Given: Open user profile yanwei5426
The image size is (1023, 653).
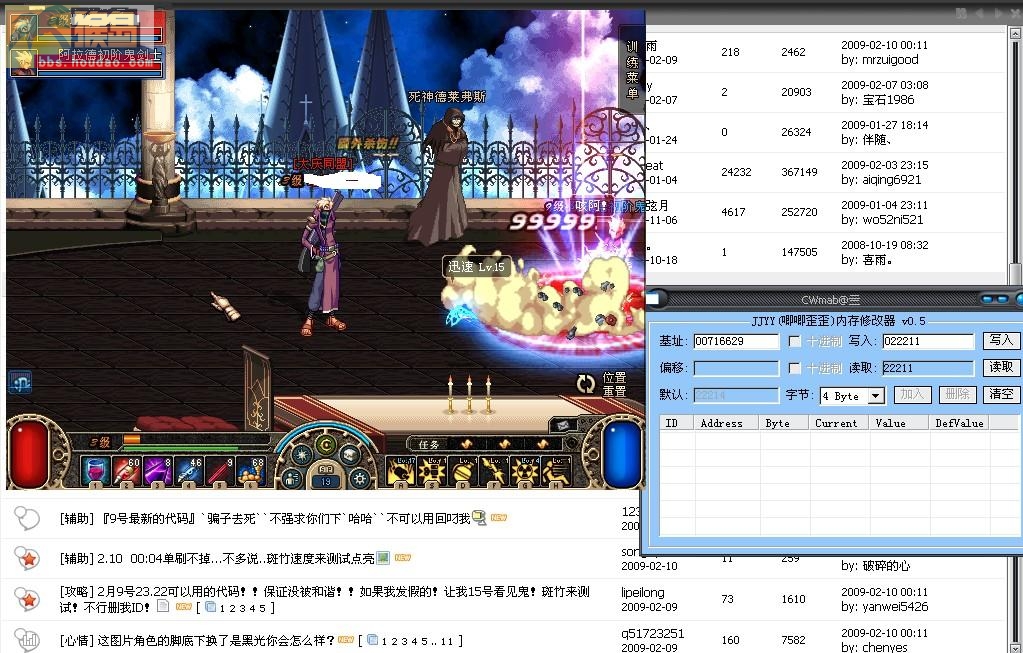Looking at the screenshot, I should 893,607.
